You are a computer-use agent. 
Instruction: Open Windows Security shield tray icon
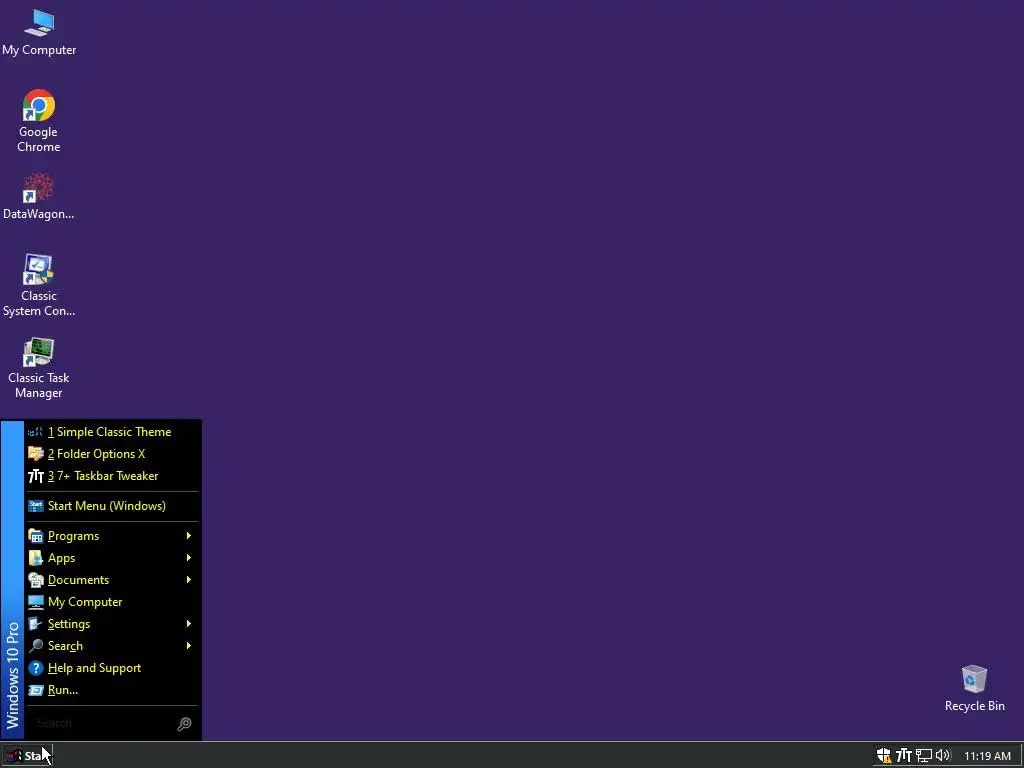click(884, 756)
